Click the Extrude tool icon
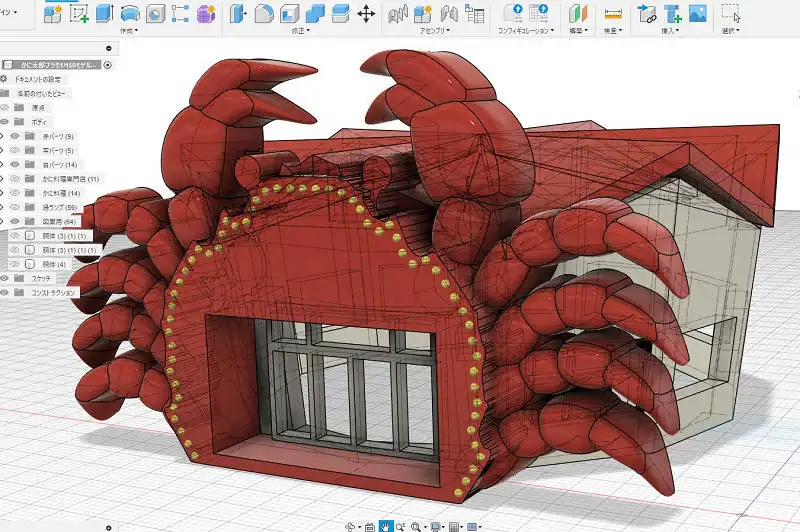 [x=104, y=13]
